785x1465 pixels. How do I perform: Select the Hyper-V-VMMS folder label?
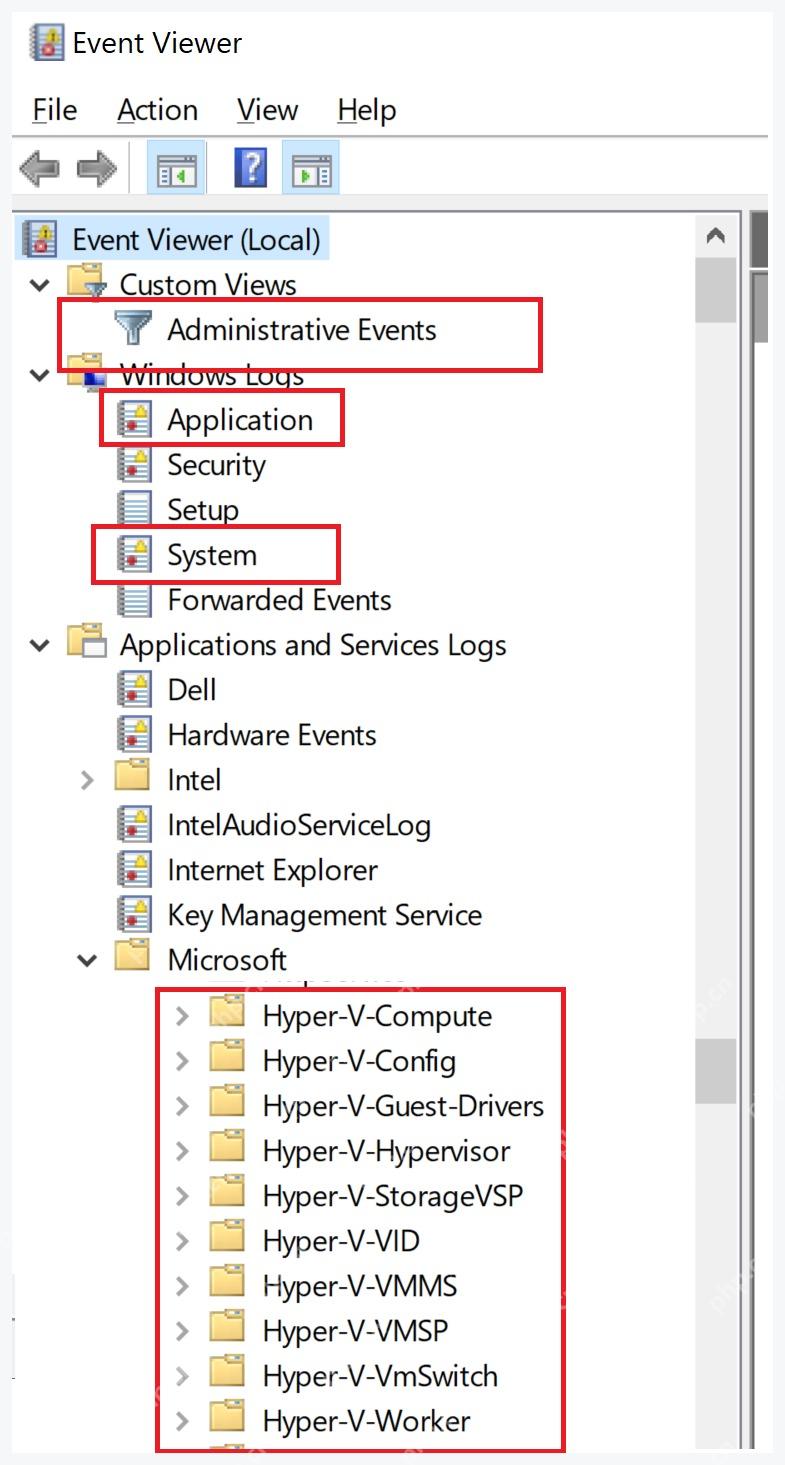click(359, 1286)
